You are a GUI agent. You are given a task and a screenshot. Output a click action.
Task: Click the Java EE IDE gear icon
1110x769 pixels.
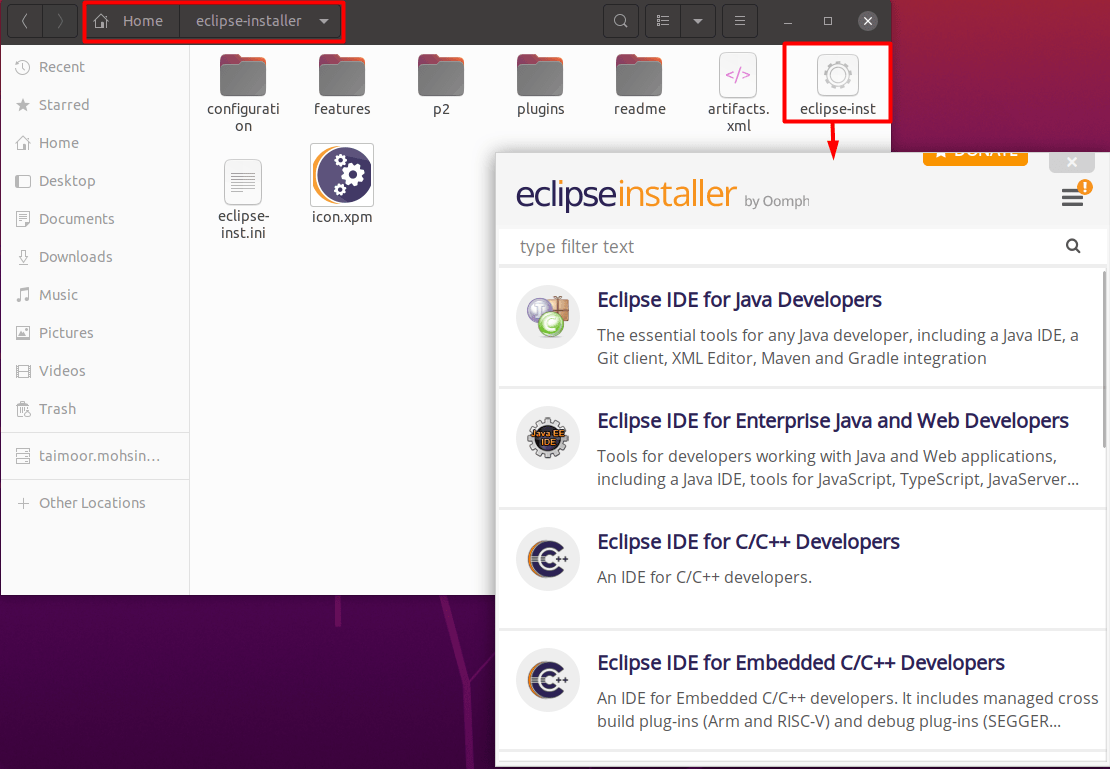point(548,438)
